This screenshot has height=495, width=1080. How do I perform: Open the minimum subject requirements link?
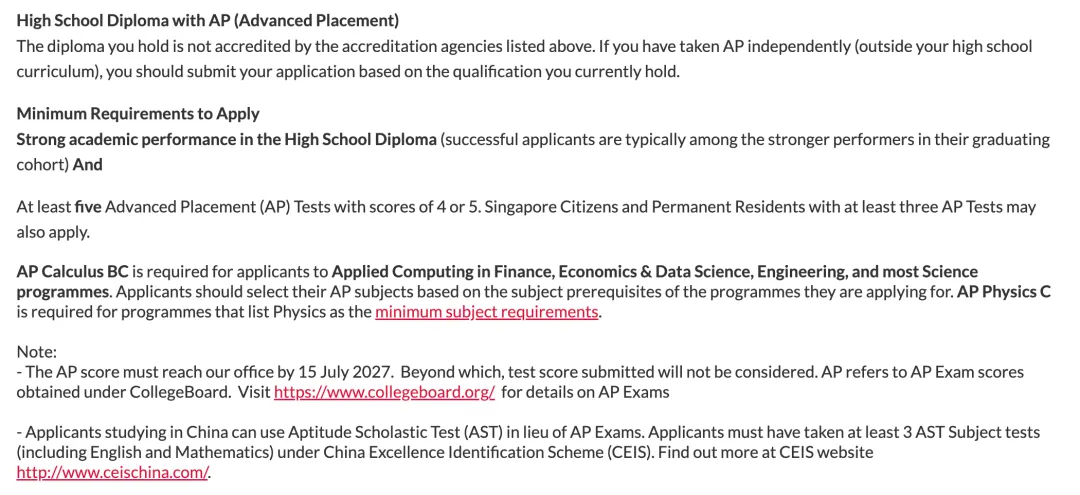(x=486, y=312)
